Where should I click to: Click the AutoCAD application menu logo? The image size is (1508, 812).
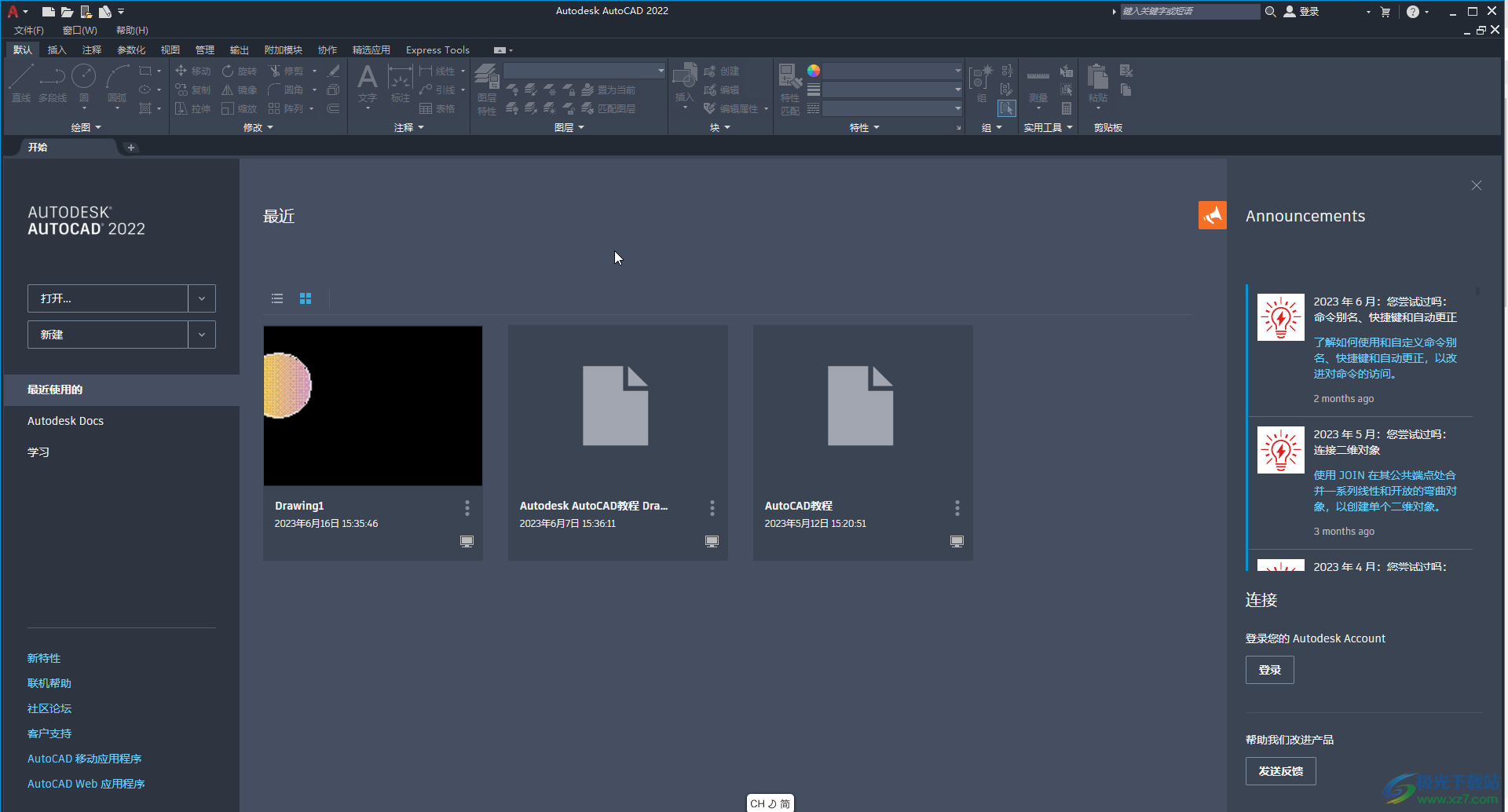pyautogui.click(x=13, y=12)
